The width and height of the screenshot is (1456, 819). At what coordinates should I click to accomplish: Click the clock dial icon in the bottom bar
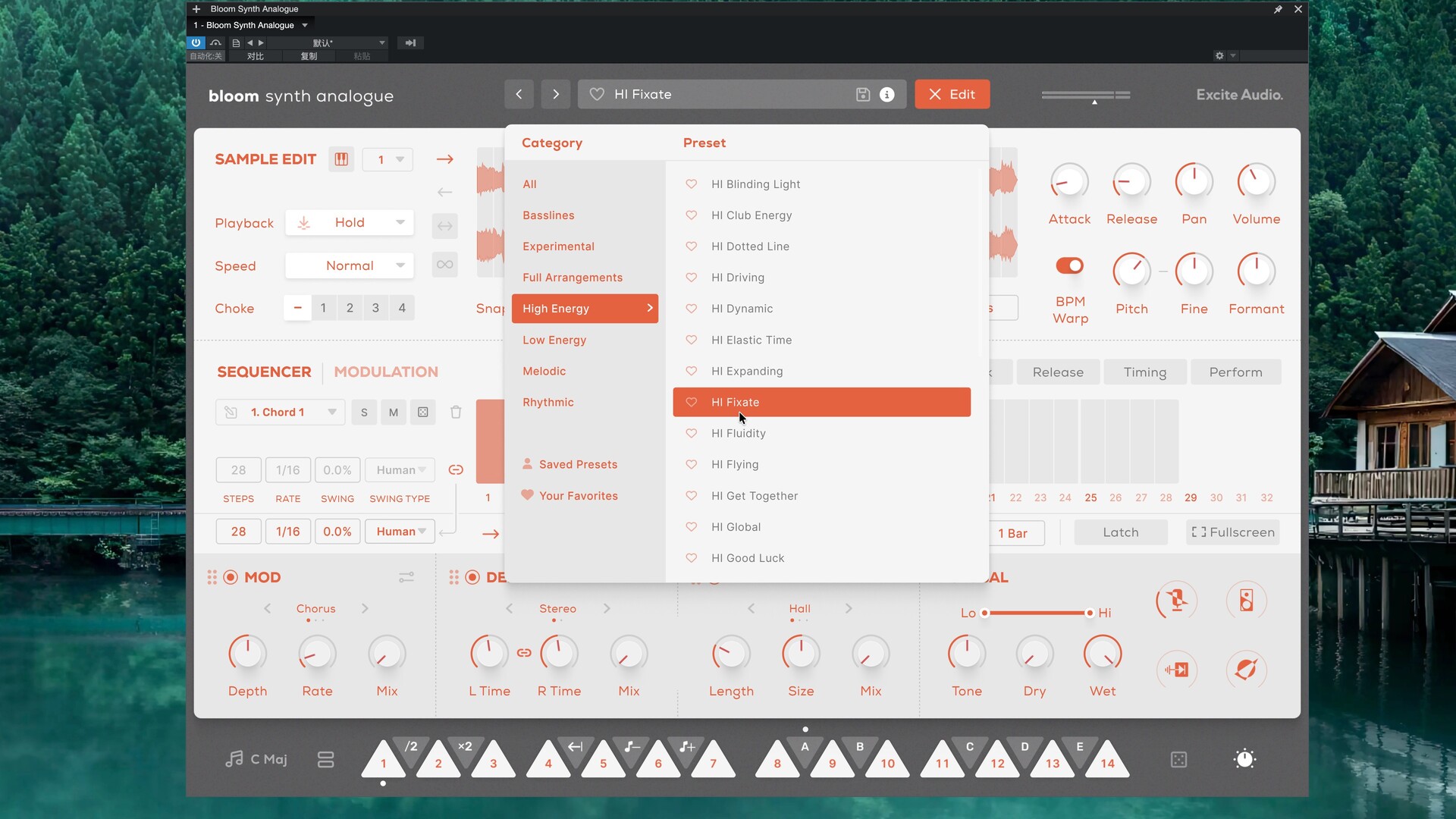click(1245, 759)
